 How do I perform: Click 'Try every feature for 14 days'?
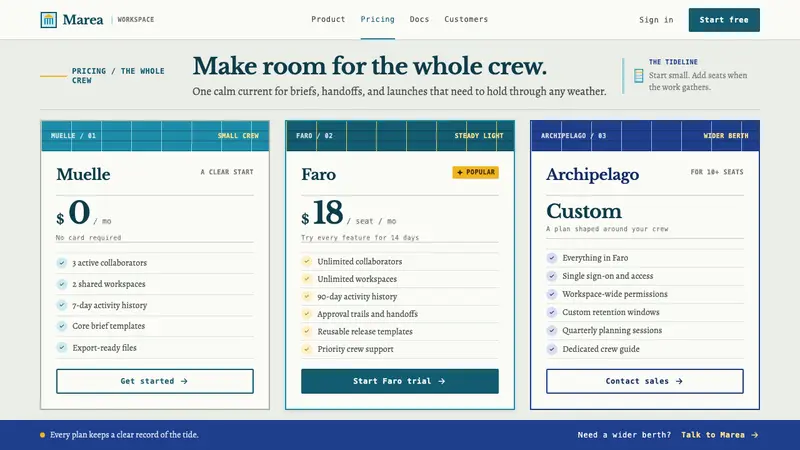[x=360, y=238]
